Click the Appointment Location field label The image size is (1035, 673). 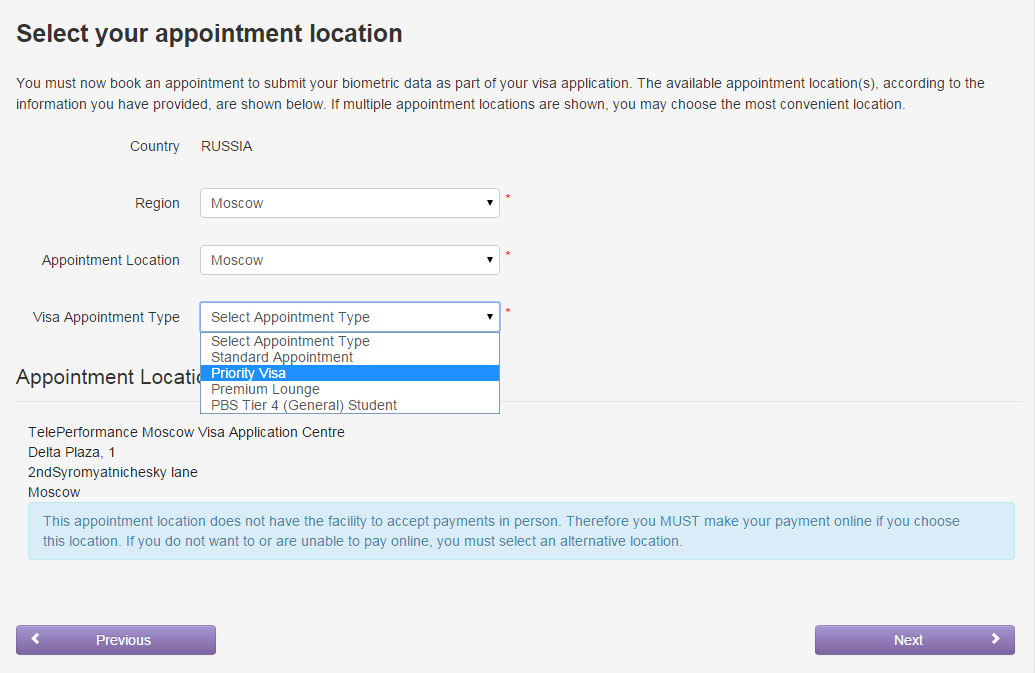coord(111,261)
